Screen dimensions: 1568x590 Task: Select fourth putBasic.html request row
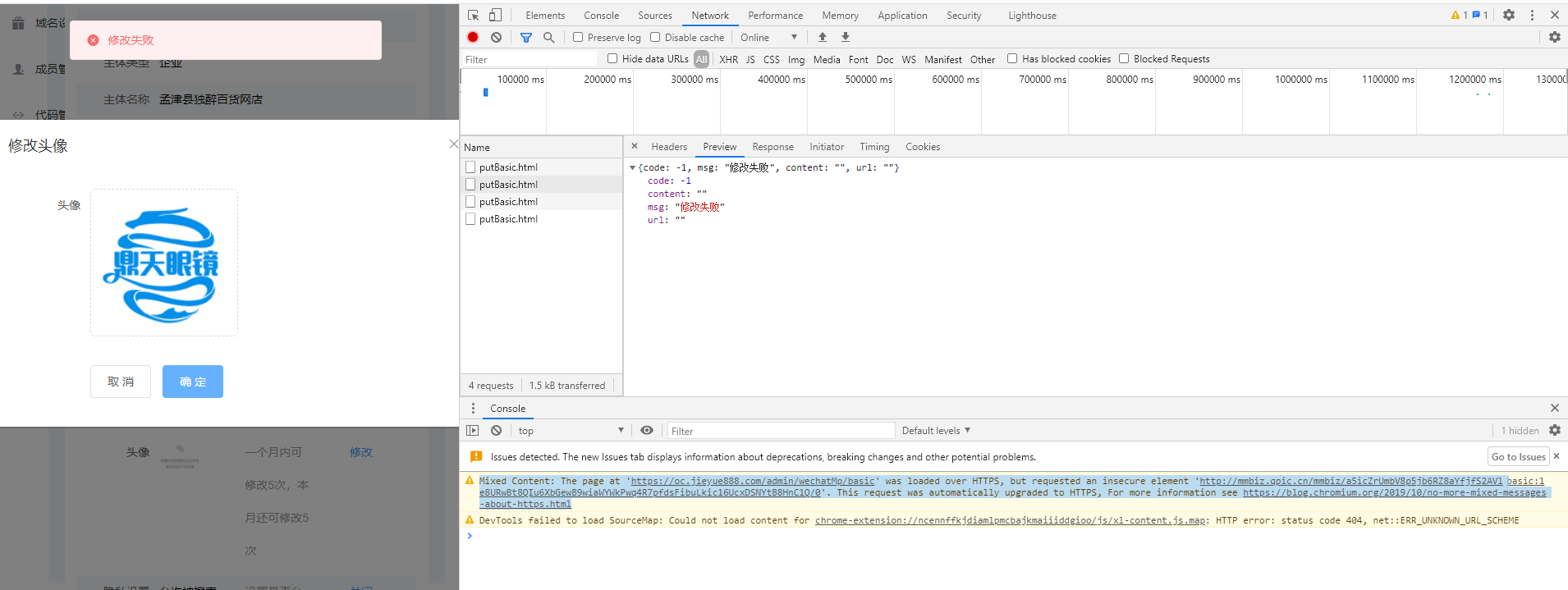541,218
